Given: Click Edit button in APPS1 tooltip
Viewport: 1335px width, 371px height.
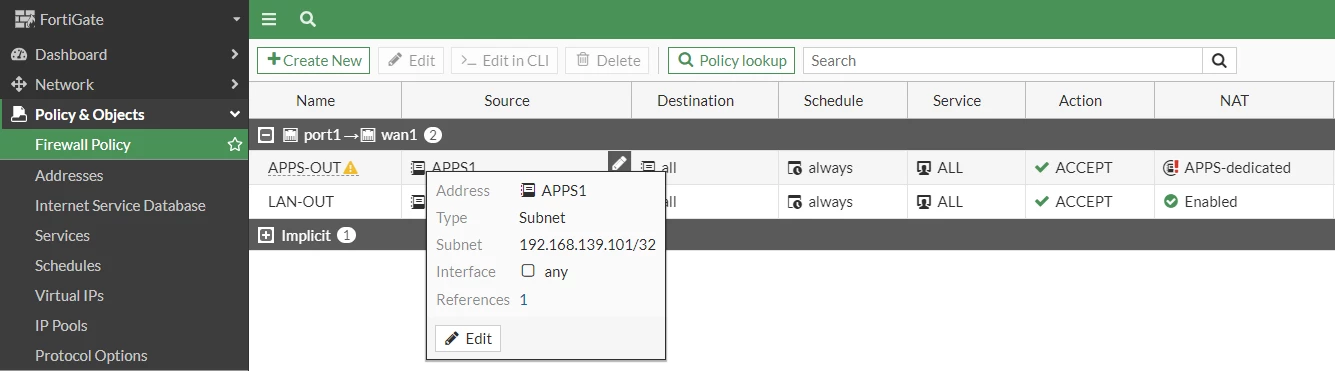Looking at the screenshot, I should 468,338.
